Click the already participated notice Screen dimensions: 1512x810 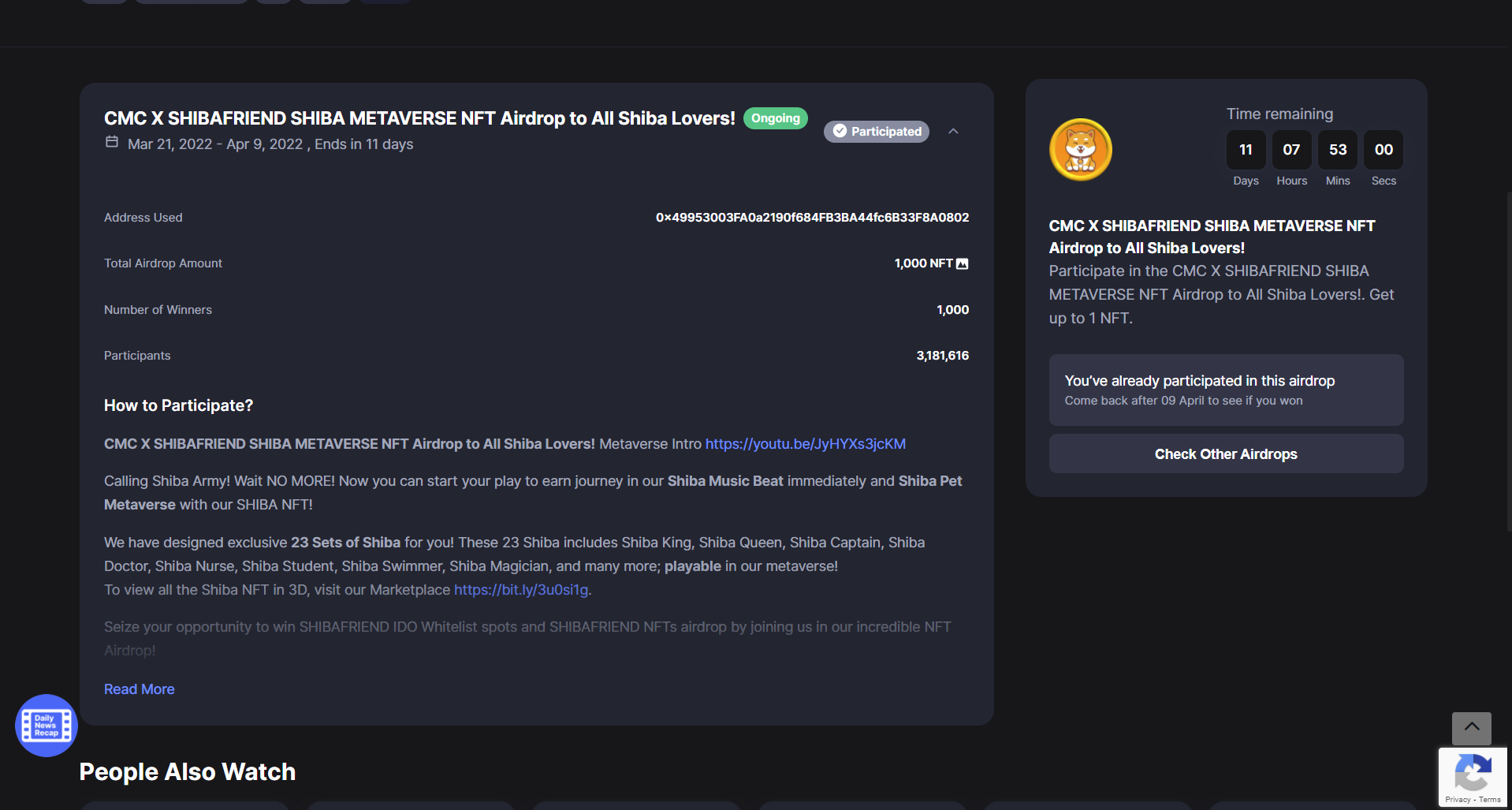[x=1226, y=390]
